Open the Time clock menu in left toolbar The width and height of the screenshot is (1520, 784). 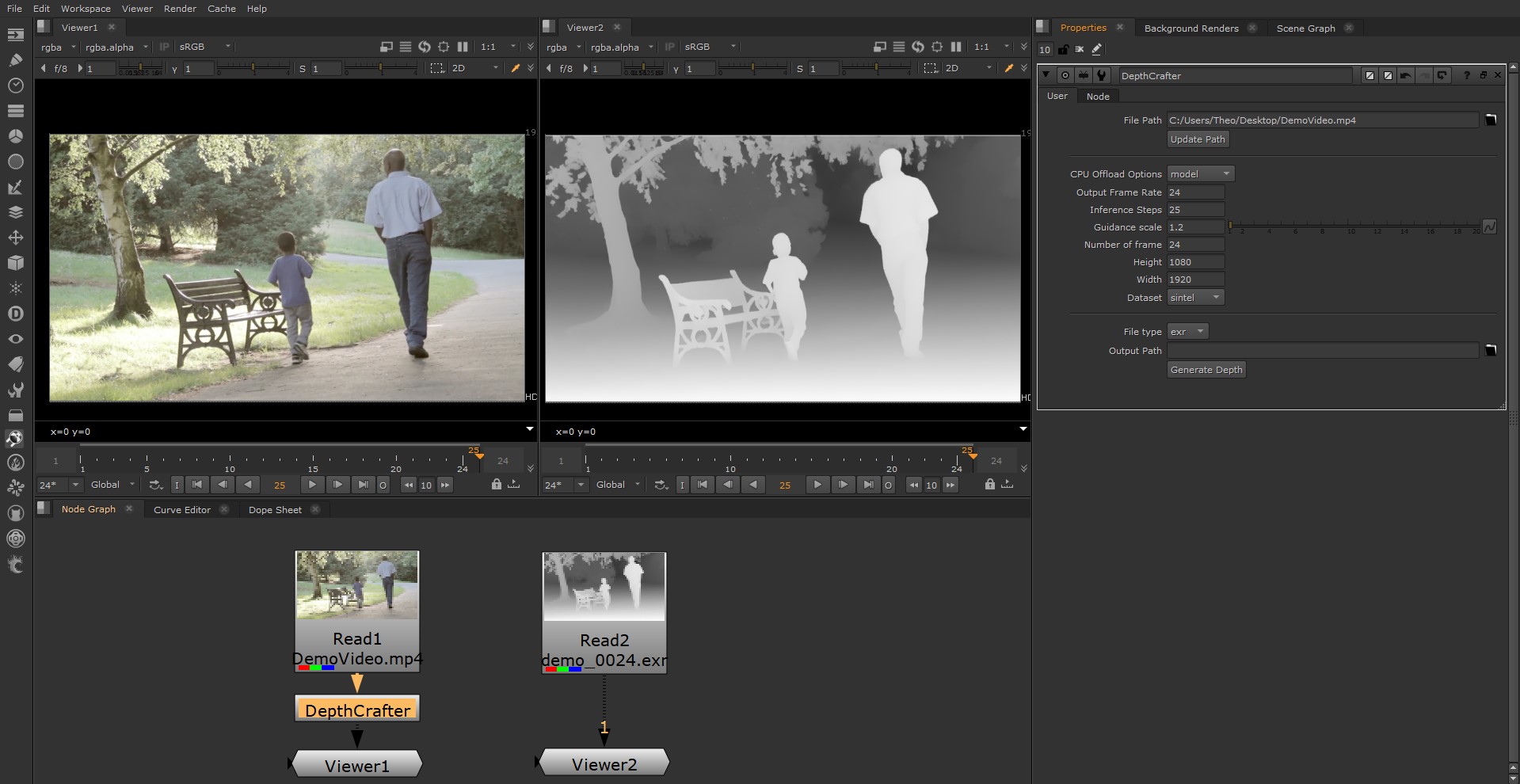pos(15,86)
